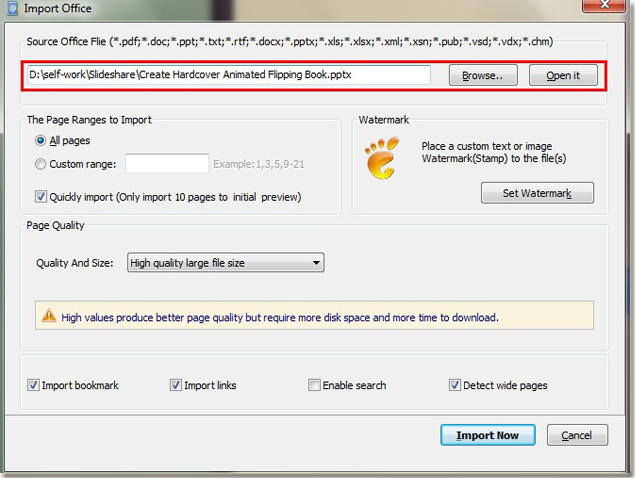
Task: Click the yellow warning triangle icon
Action: [x=49, y=315]
